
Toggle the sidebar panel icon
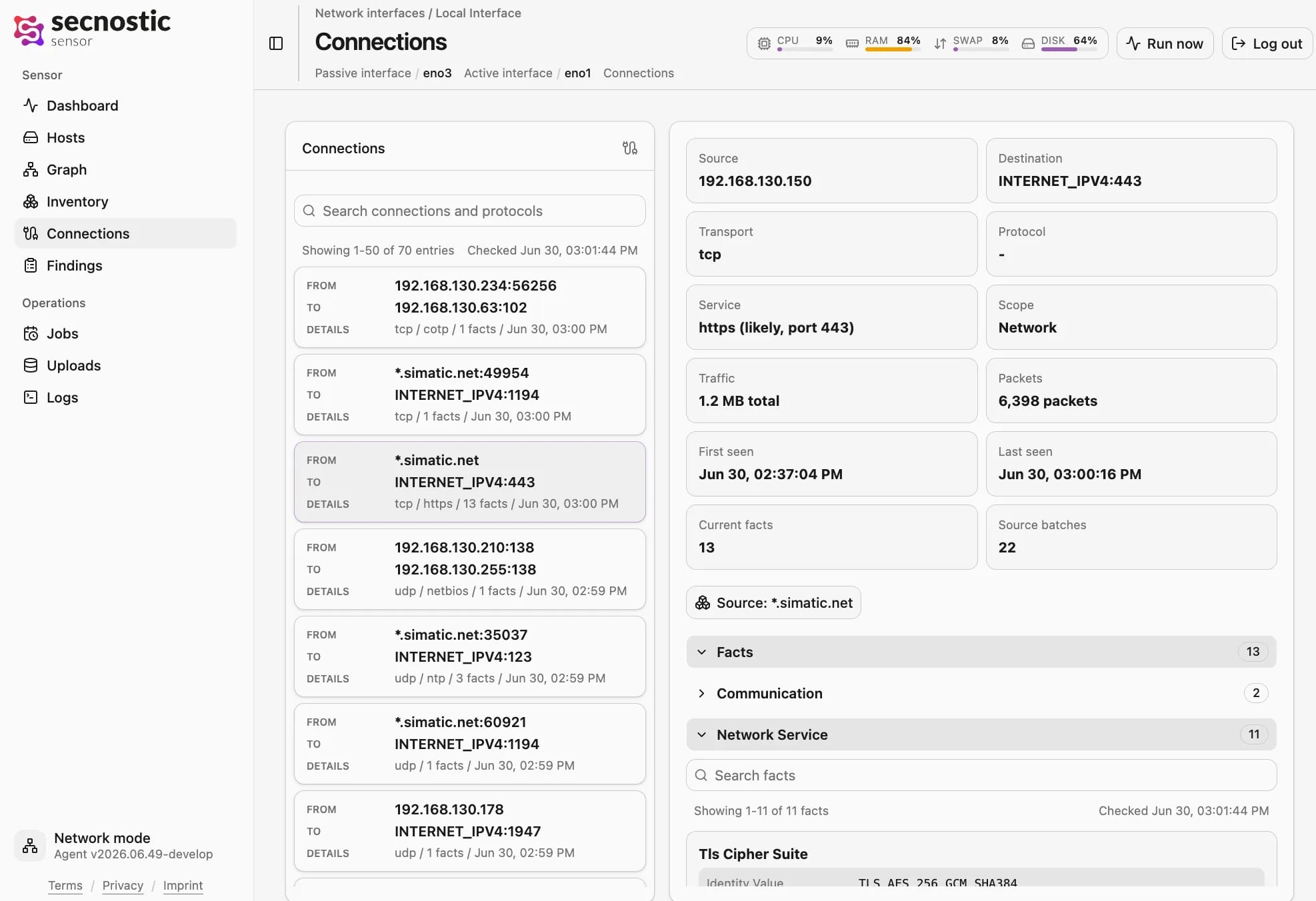point(276,43)
